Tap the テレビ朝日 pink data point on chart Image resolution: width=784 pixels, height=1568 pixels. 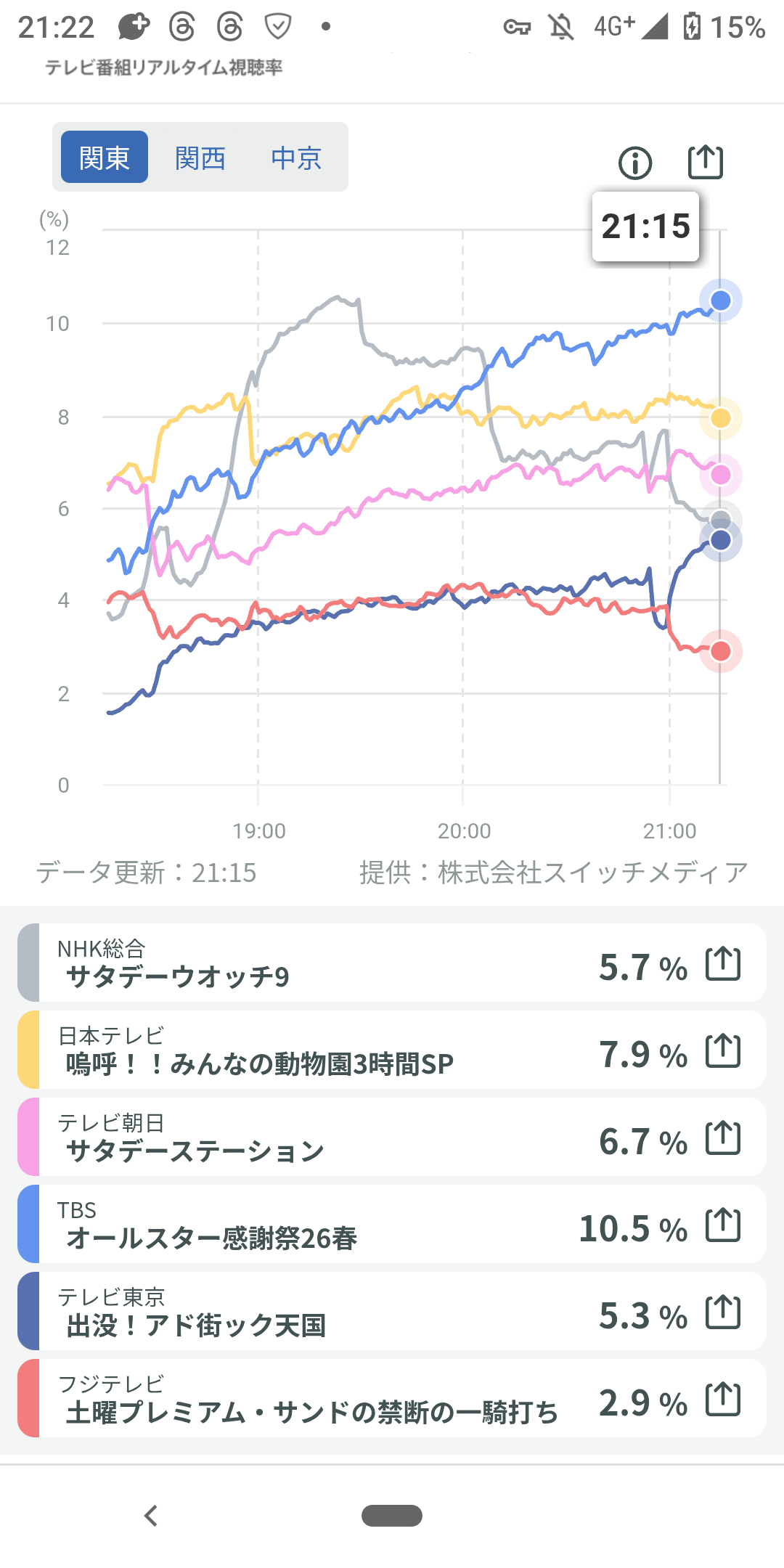coord(720,475)
